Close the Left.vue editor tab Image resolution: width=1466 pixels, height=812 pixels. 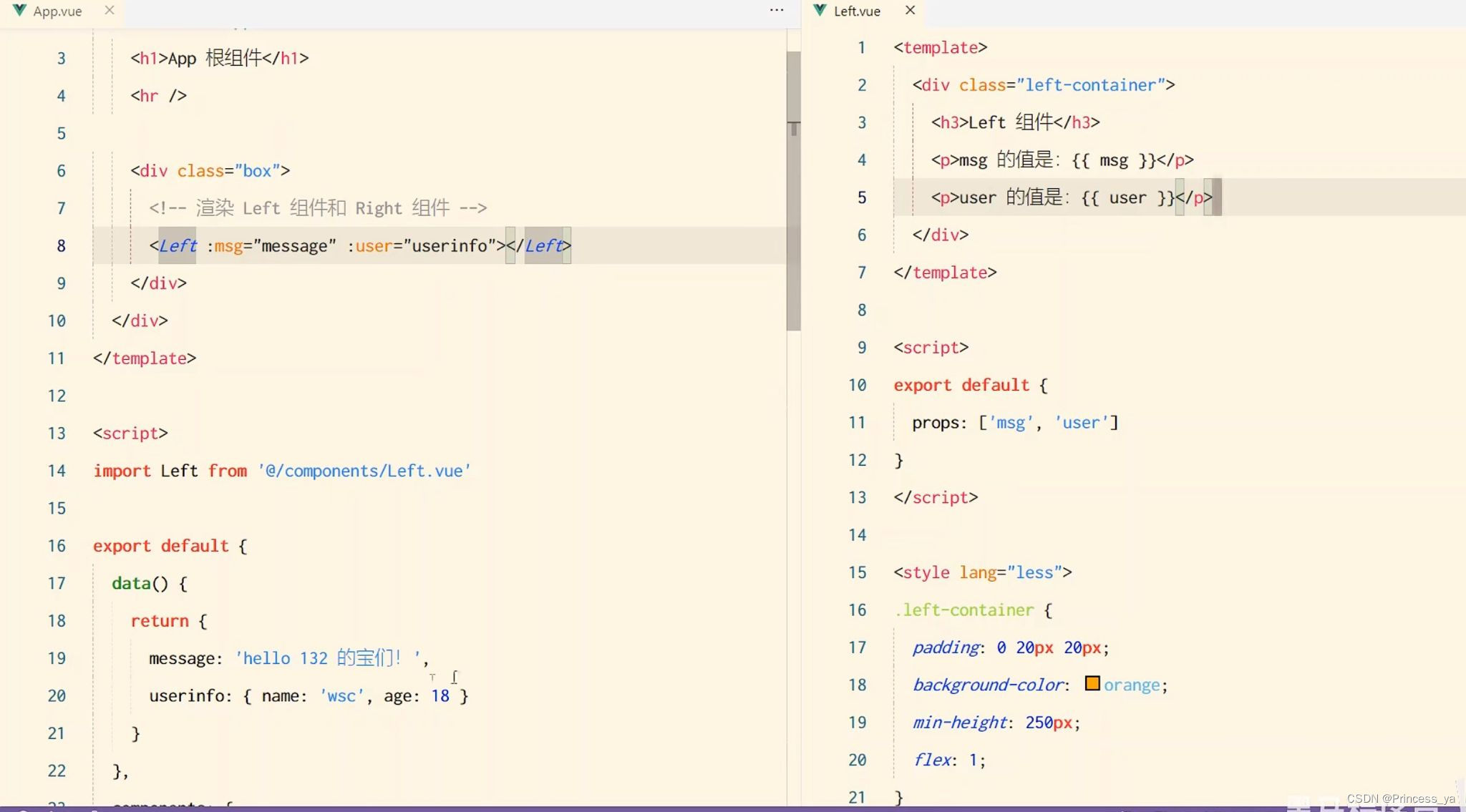point(910,10)
